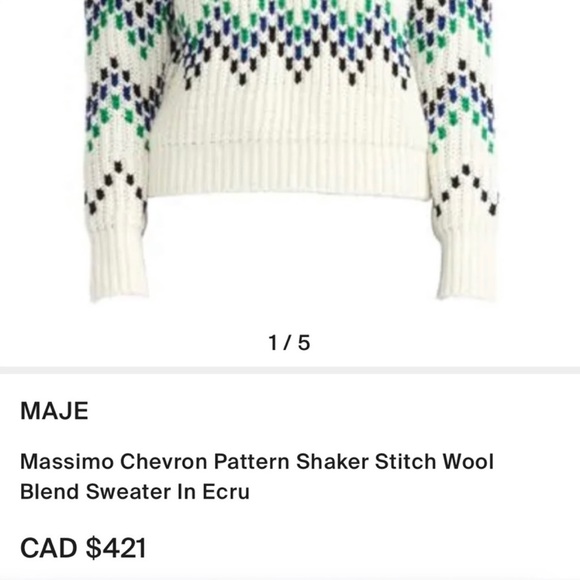Click the gray divider below image counter
This screenshot has width=580, height=580.
tap(290, 370)
